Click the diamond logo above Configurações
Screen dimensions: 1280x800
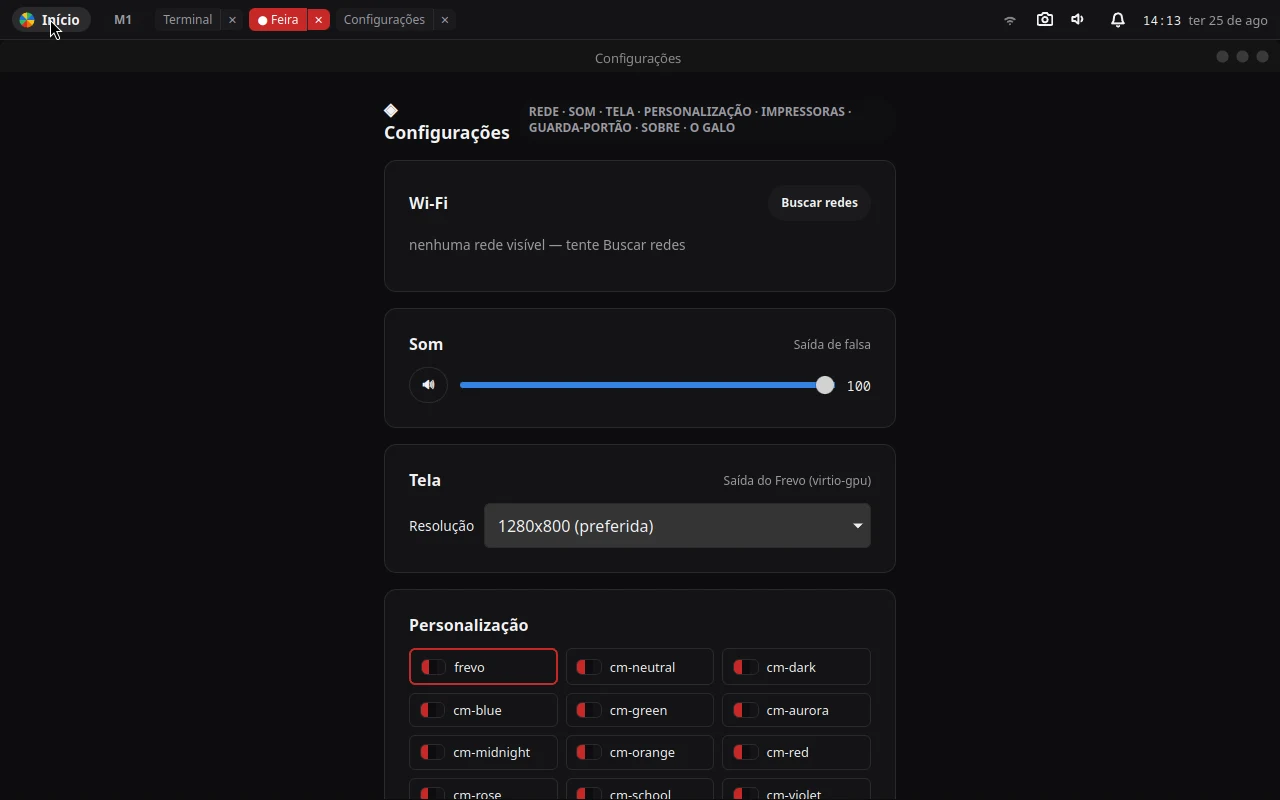tap(391, 110)
